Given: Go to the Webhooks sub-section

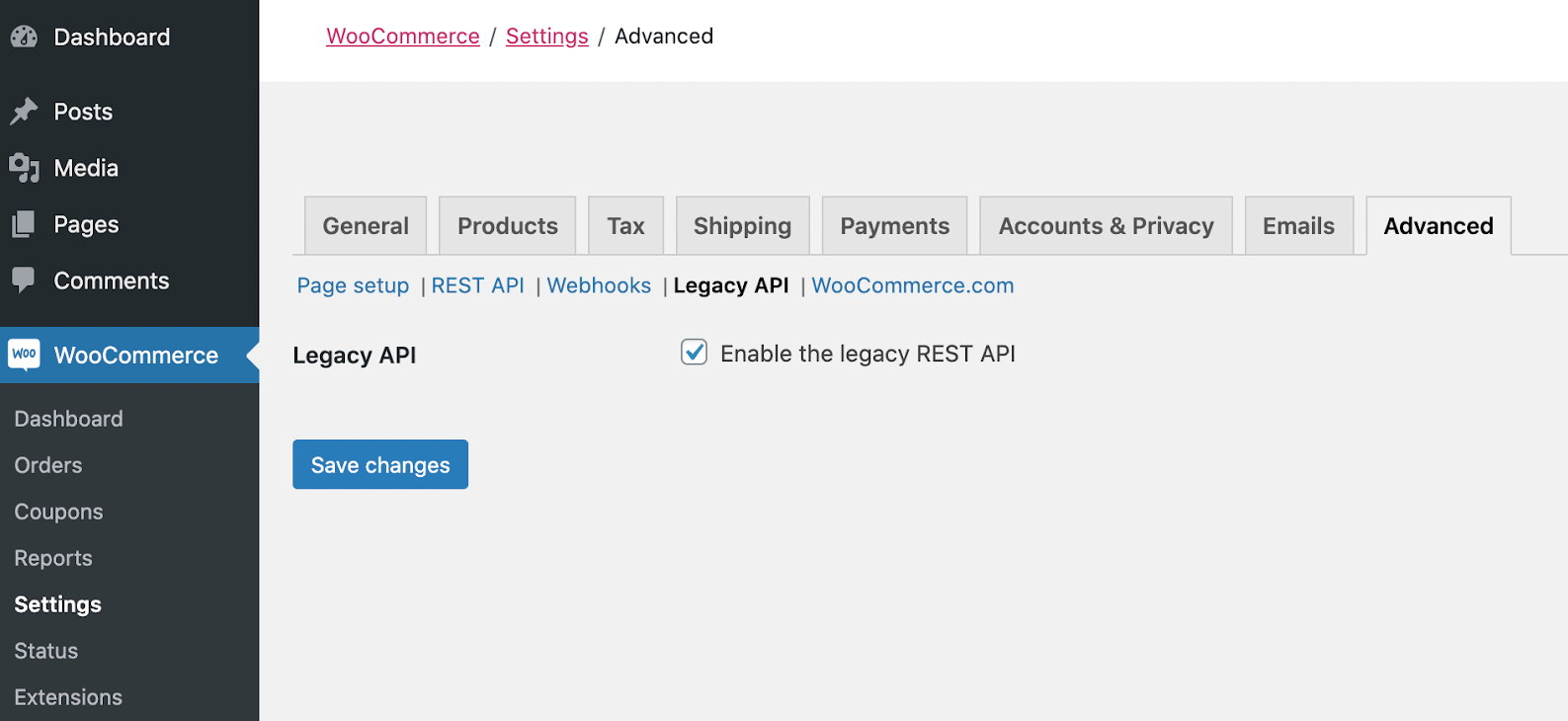Looking at the screenshot, I should point(599,285).
